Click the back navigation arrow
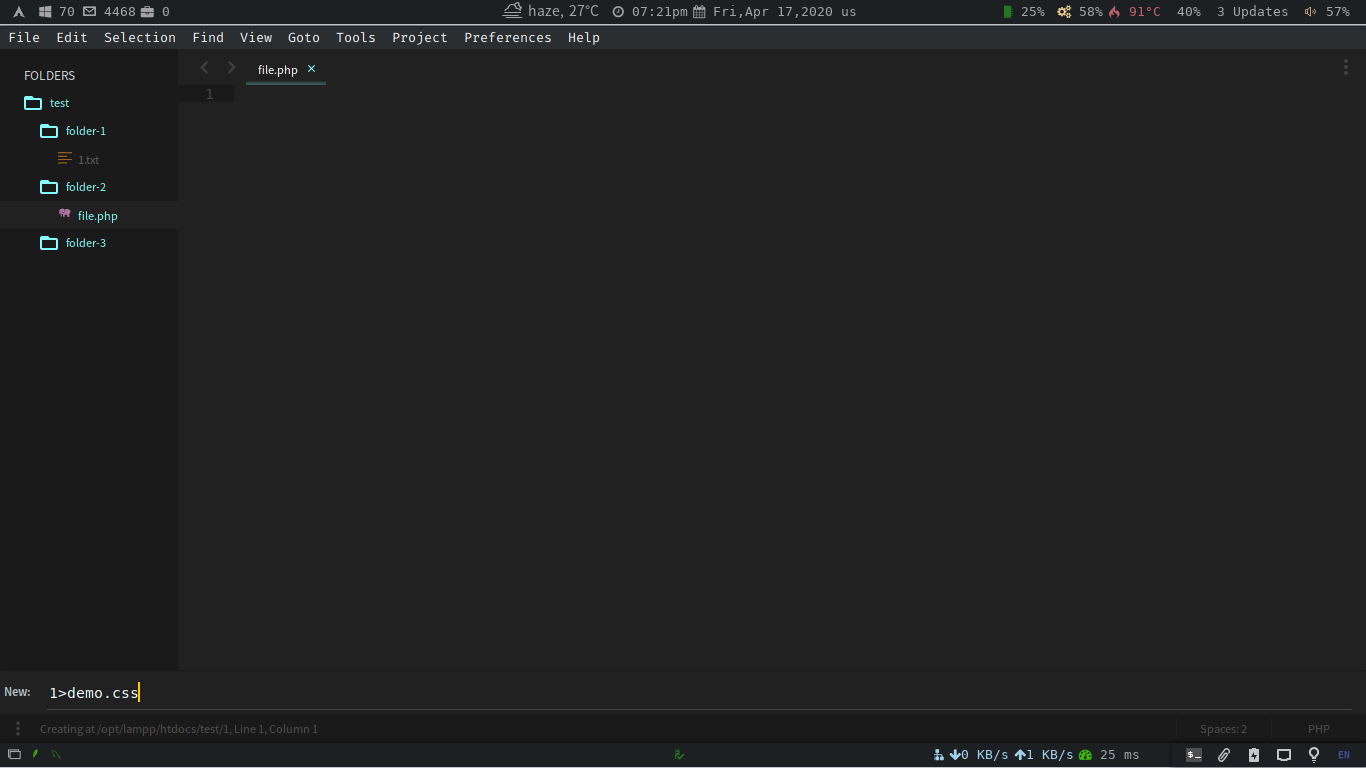Image resolution: width=1366 pixels, height=768 pixels. (205, 68)
